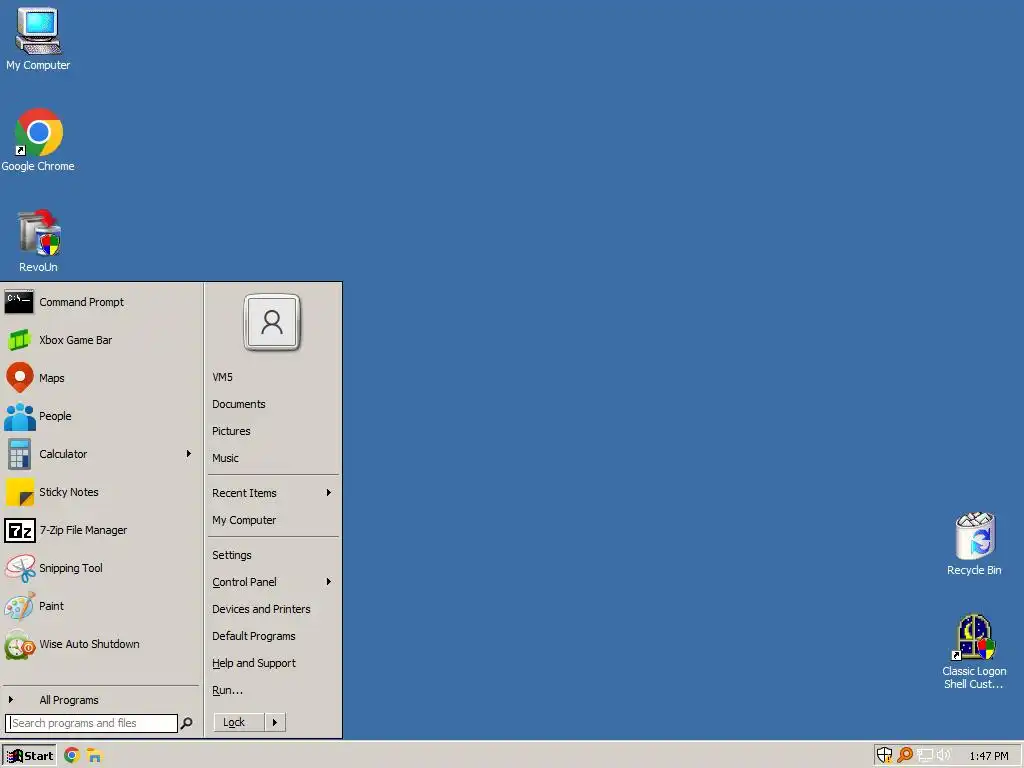
Task: Select the People label text
Action: (56, 416)
